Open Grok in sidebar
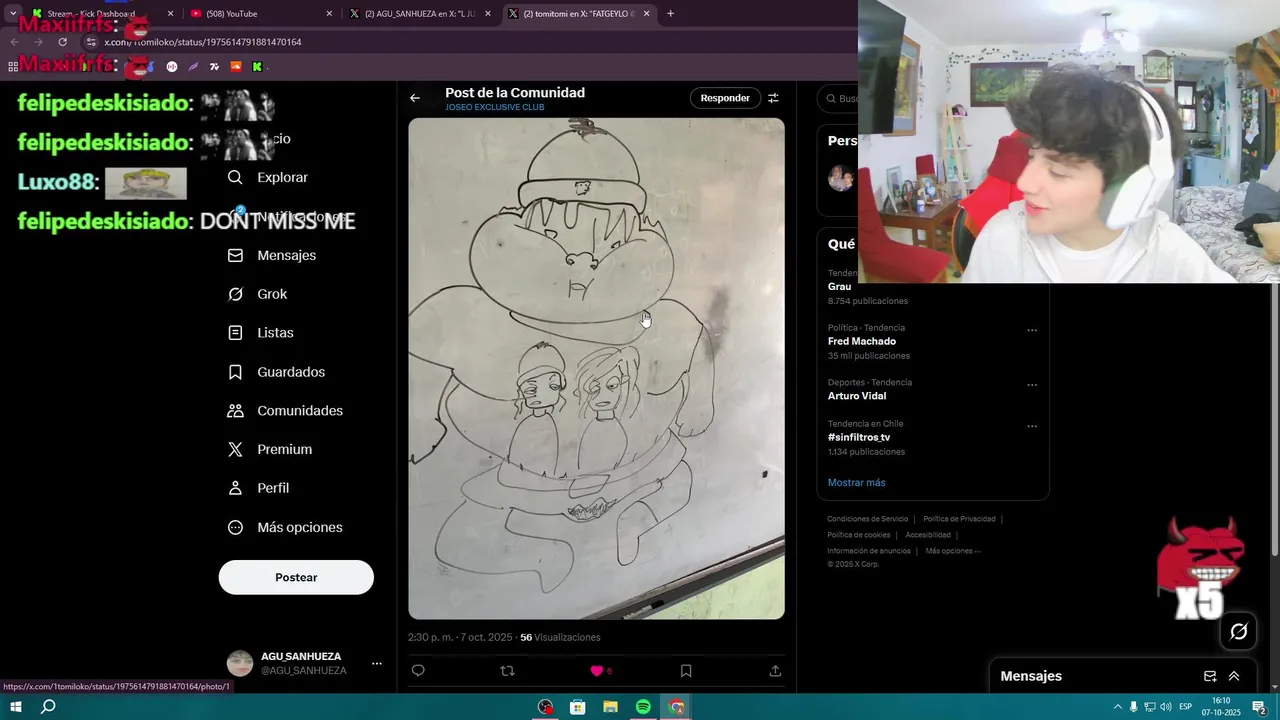Image resolution: width=1280 pixels, height=720 pixels. 258,294
